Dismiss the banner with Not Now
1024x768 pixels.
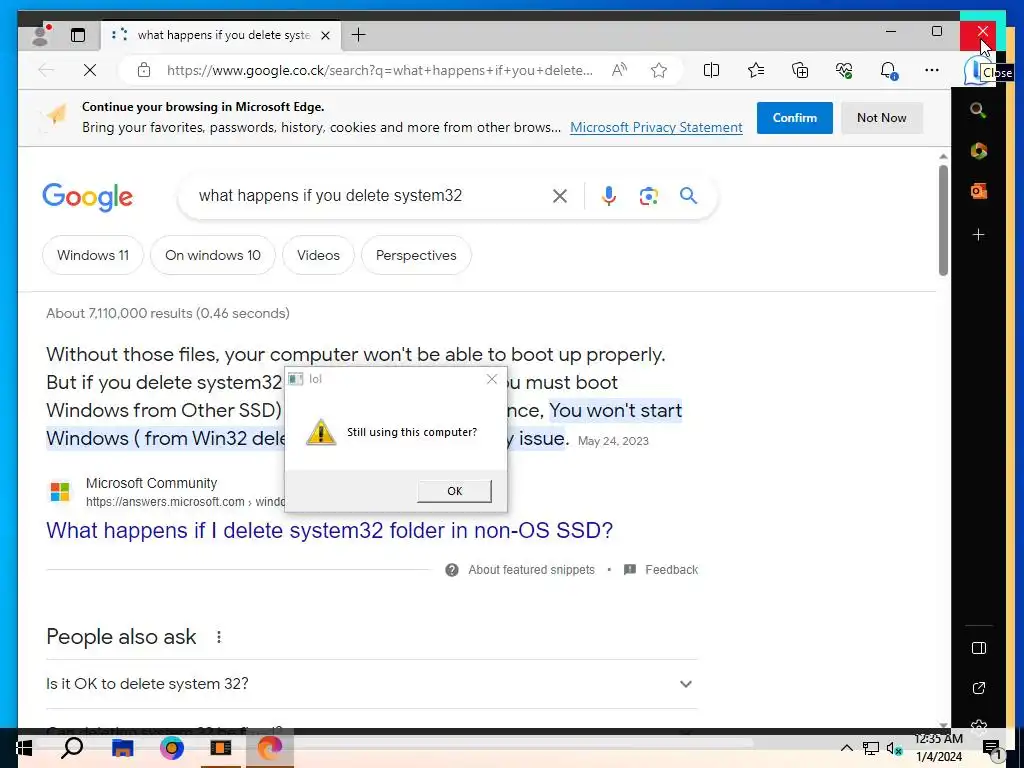882,118
